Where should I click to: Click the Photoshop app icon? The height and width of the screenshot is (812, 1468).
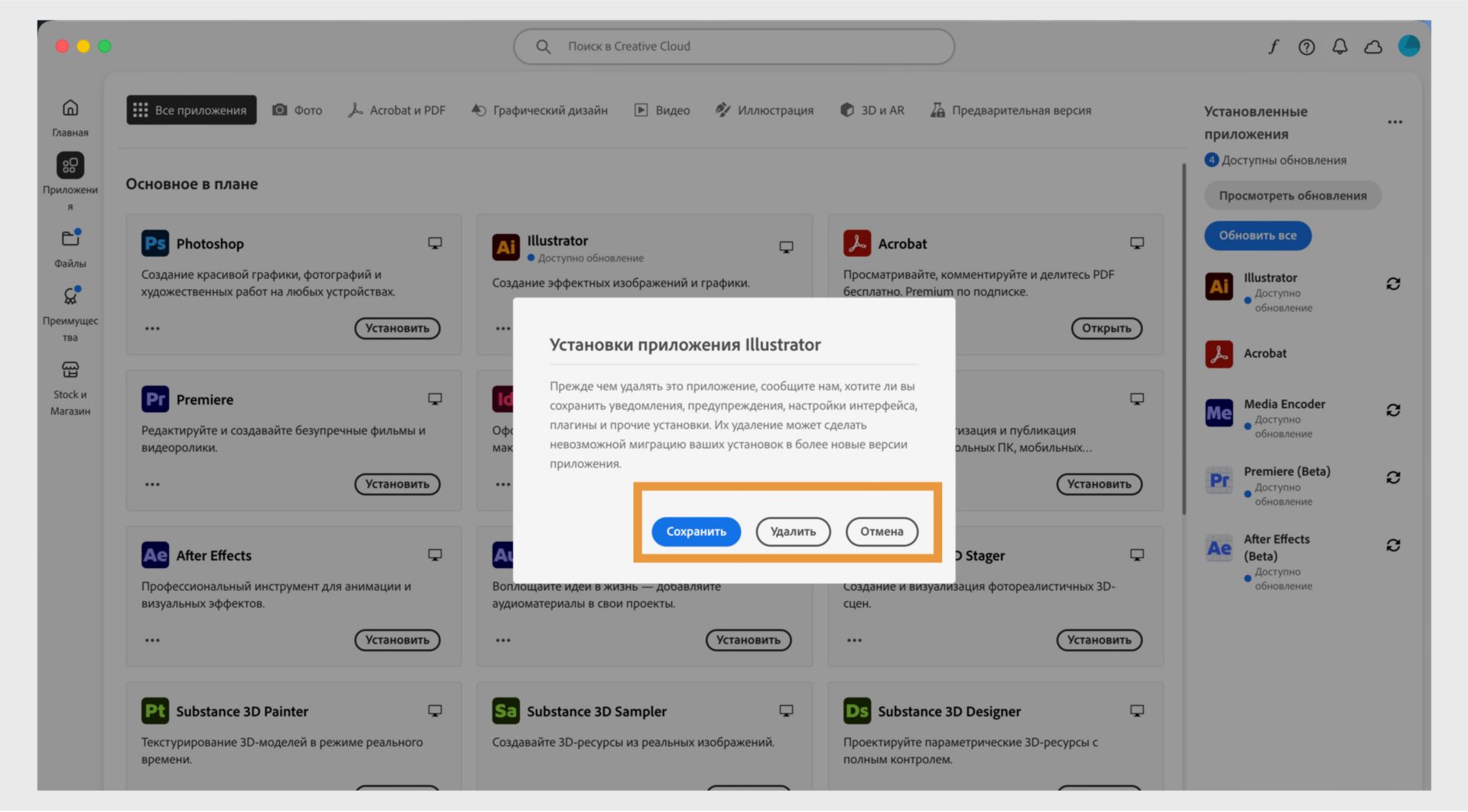155,243
